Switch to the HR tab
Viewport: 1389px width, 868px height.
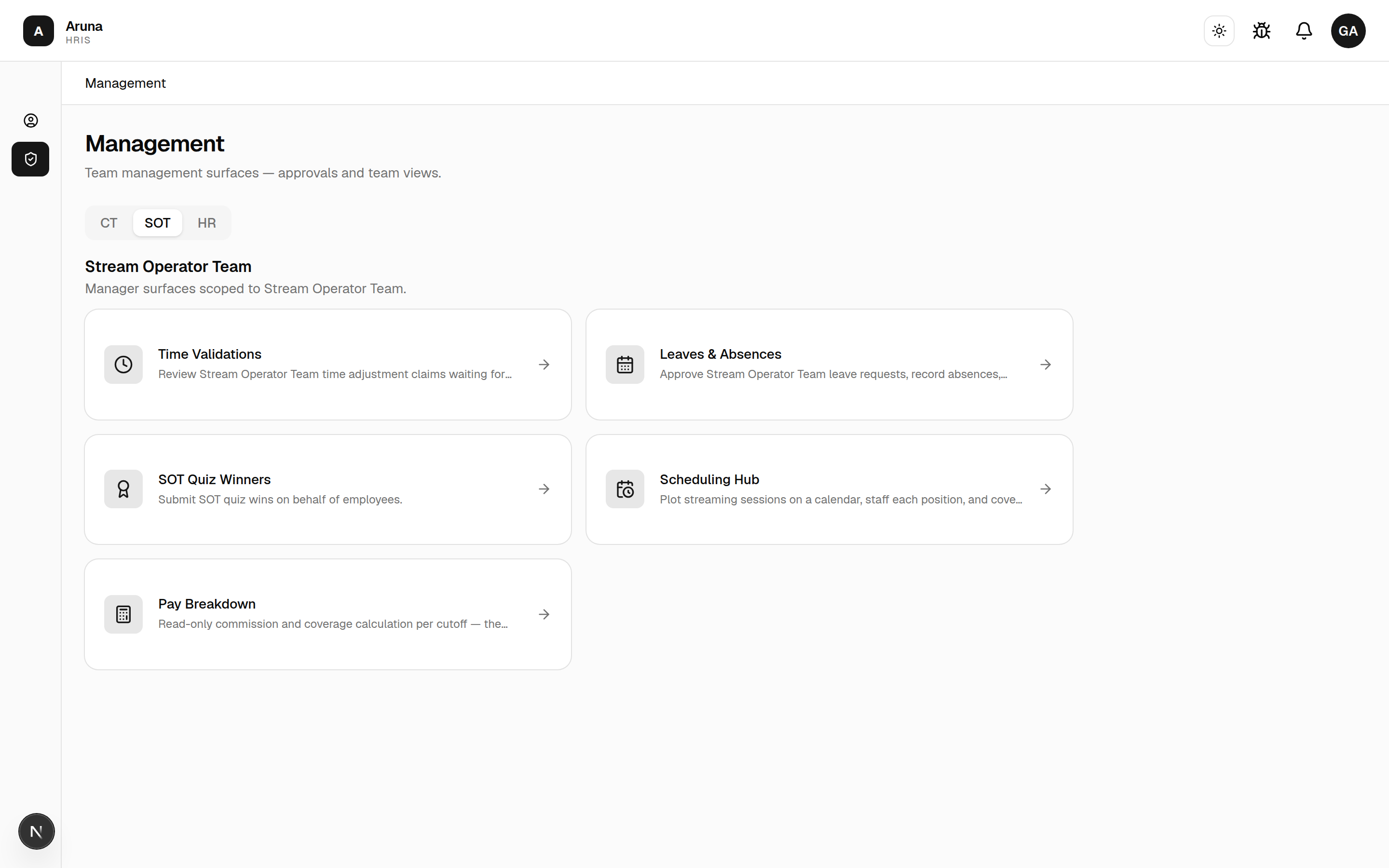(206, 223)
